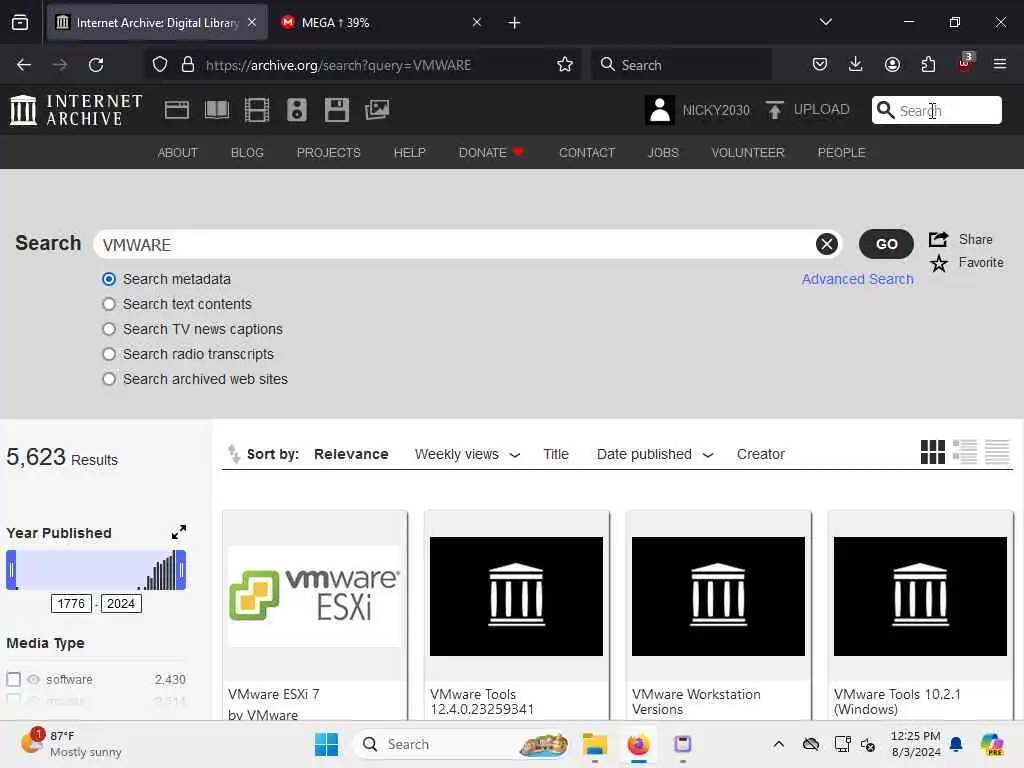The image size is (1024, 768).
Task: Open the HELP menu item
Action: (409, 152)
